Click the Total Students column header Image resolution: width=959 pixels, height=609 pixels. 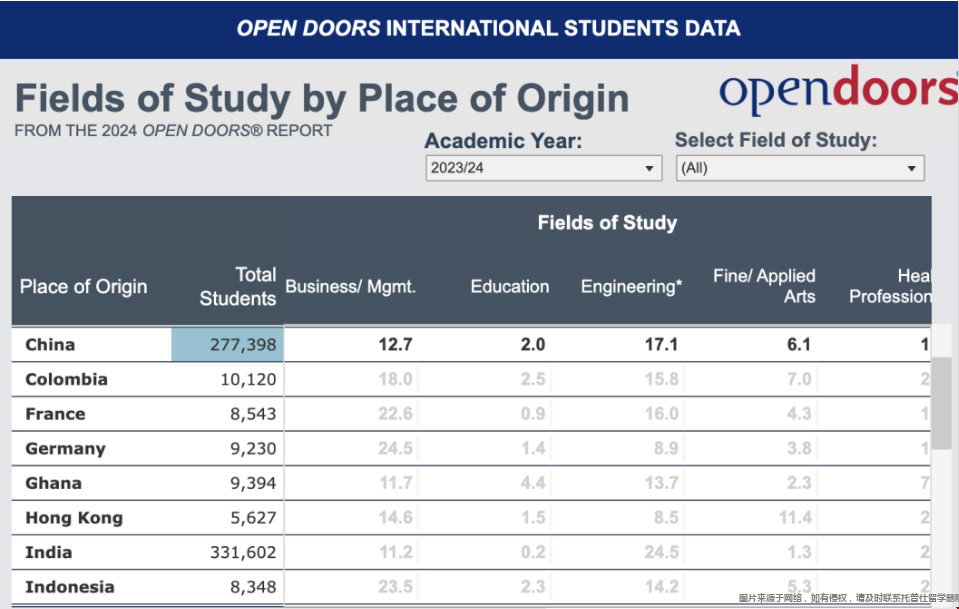click(x=238, y=287)
